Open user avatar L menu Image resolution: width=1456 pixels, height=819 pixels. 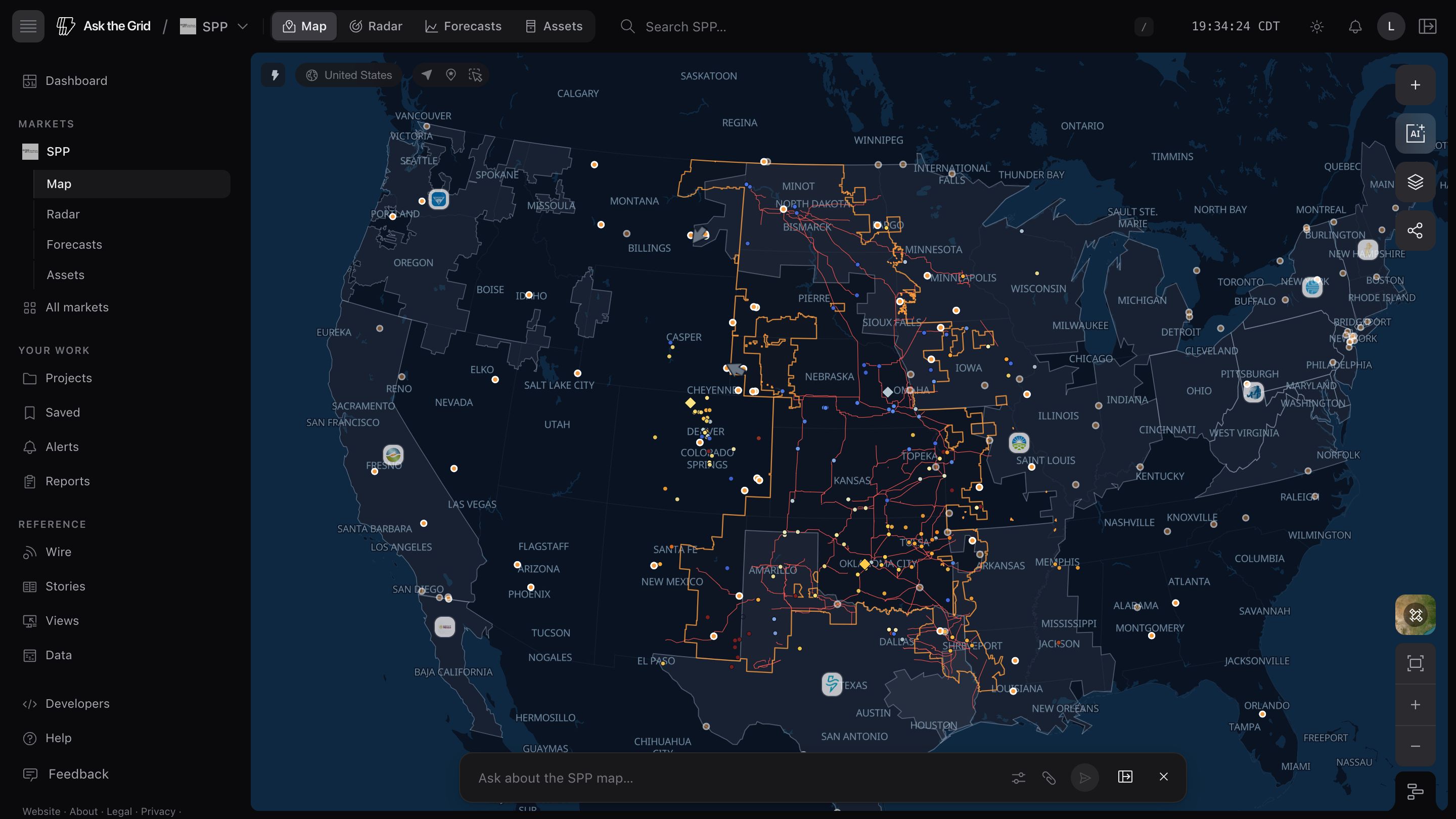(x=1391, y=26)
